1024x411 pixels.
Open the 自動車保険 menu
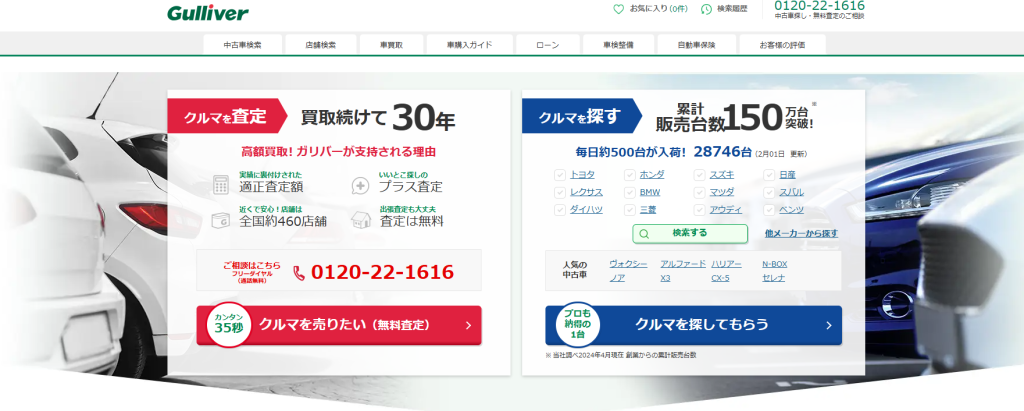pyautogui.click(x=696, y=45)
